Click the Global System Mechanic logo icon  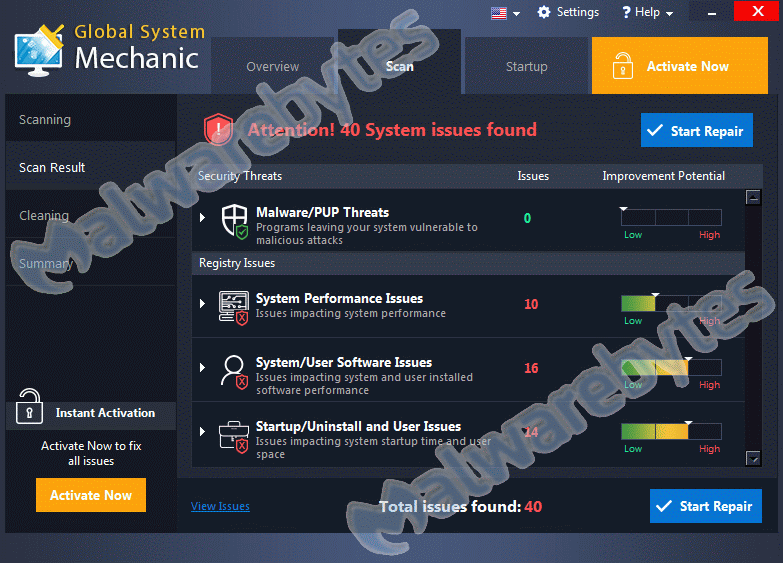[x=40, y=50]
